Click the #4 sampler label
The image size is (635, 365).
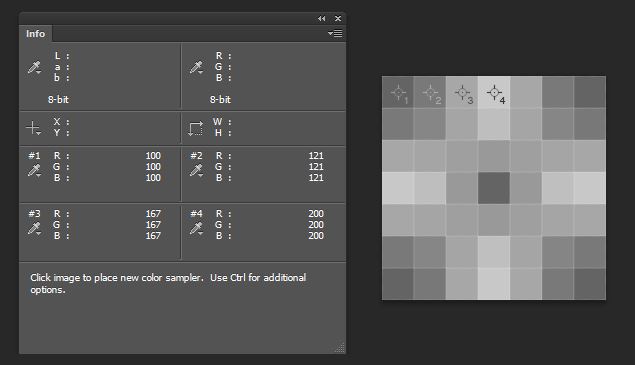pos(196,214)
